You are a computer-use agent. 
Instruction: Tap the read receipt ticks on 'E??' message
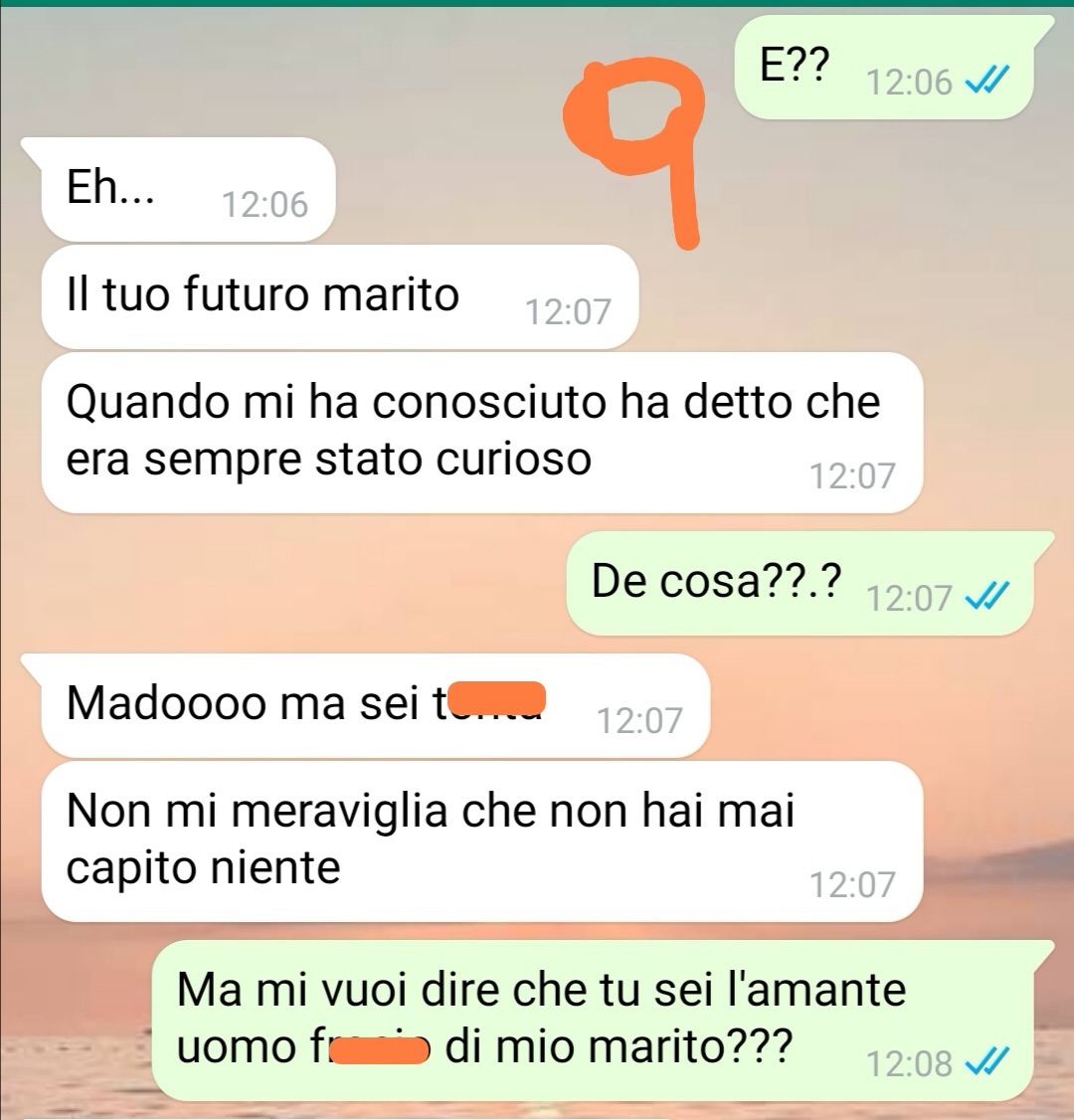click(987, 81)
